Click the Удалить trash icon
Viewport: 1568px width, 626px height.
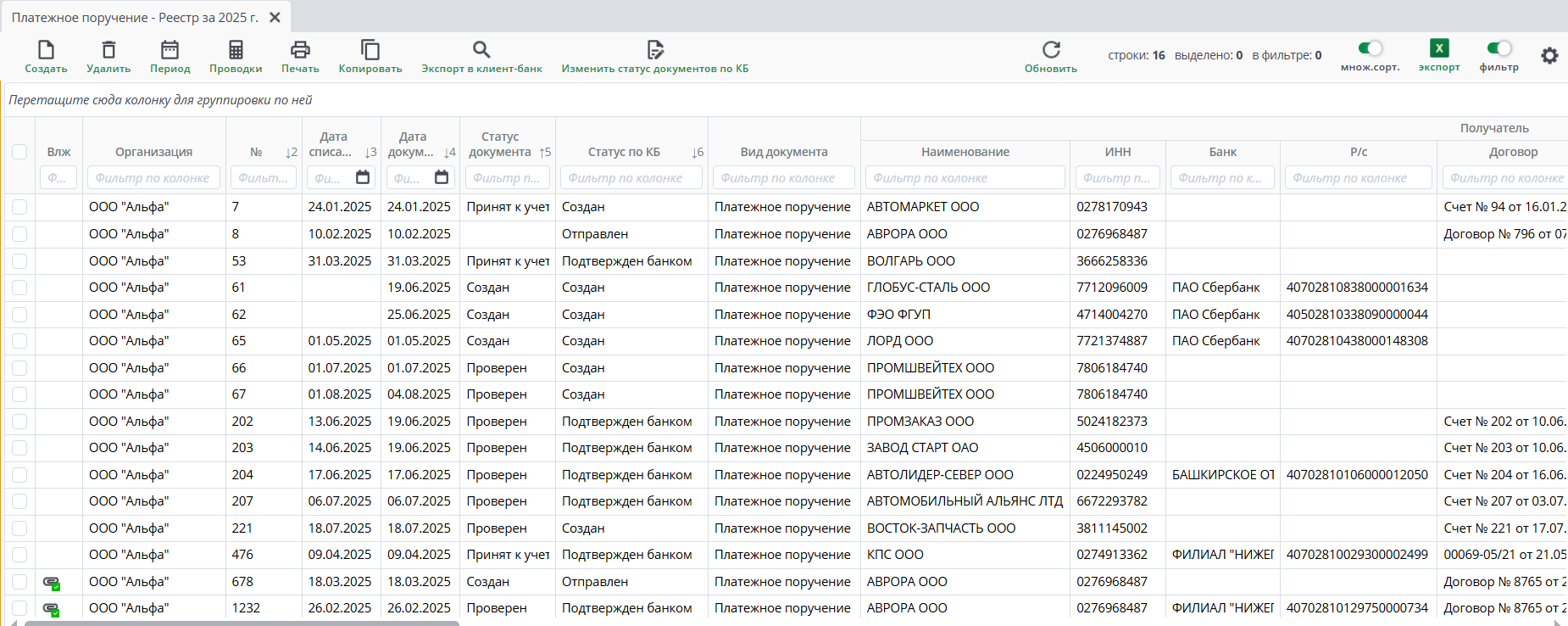(x=108, y=50)
